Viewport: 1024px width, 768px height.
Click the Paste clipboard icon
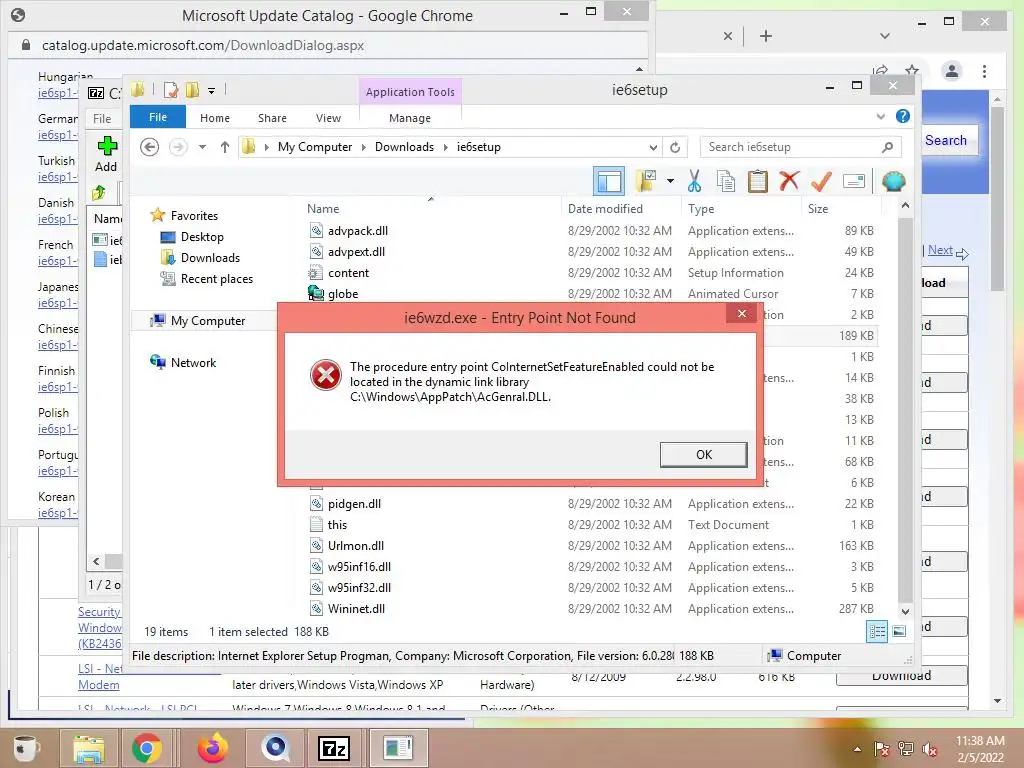758,181
